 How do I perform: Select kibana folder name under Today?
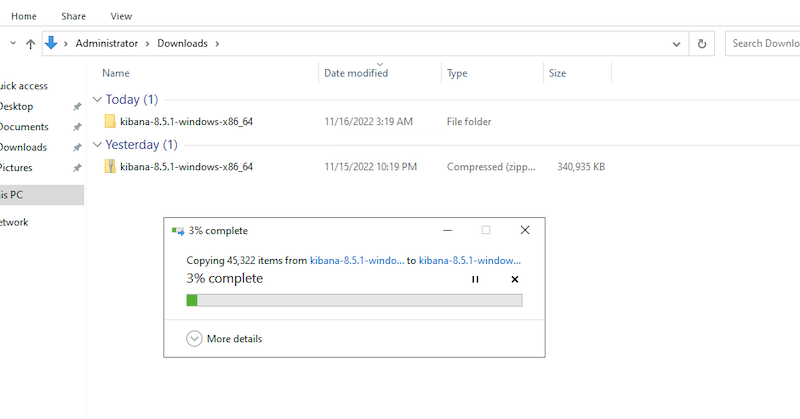click(x=187, y=121)
